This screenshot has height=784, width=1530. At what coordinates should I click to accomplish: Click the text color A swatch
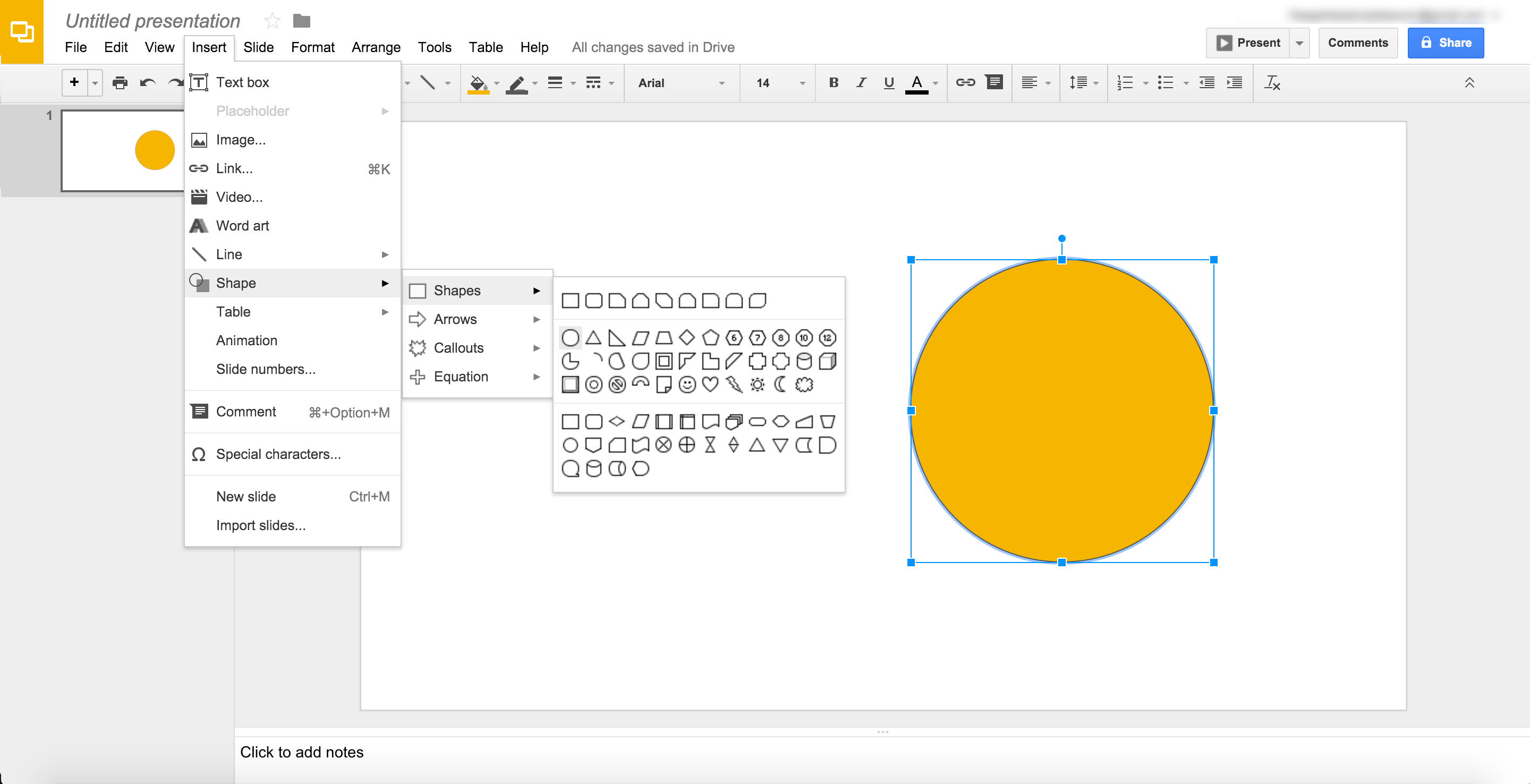pos(916,83)
